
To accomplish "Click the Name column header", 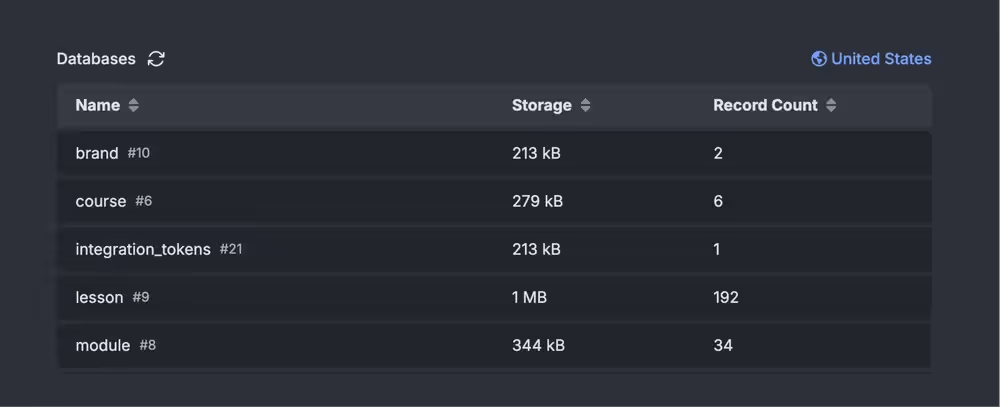I will (98, 106).
